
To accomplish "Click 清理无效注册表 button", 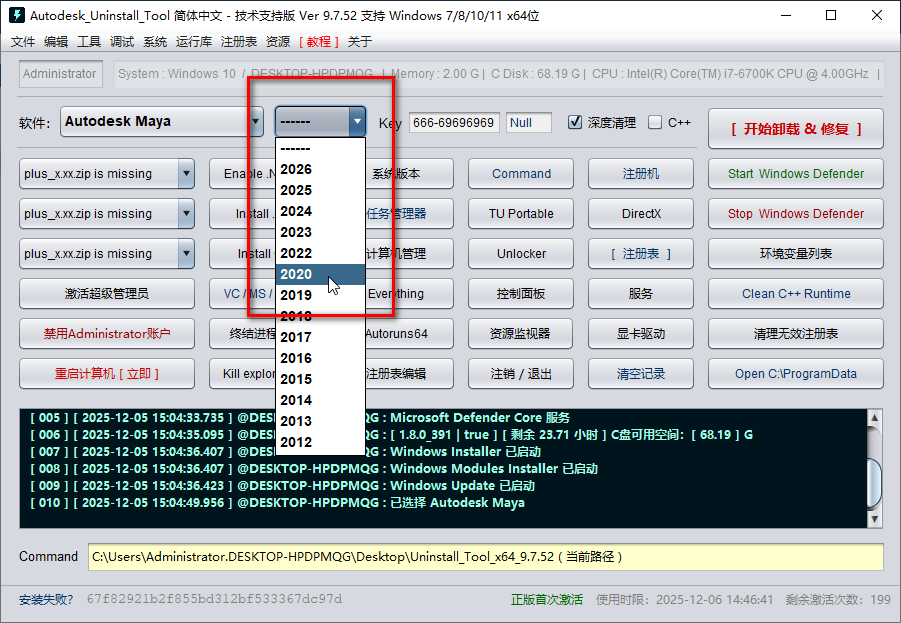I will pos(796,333).
